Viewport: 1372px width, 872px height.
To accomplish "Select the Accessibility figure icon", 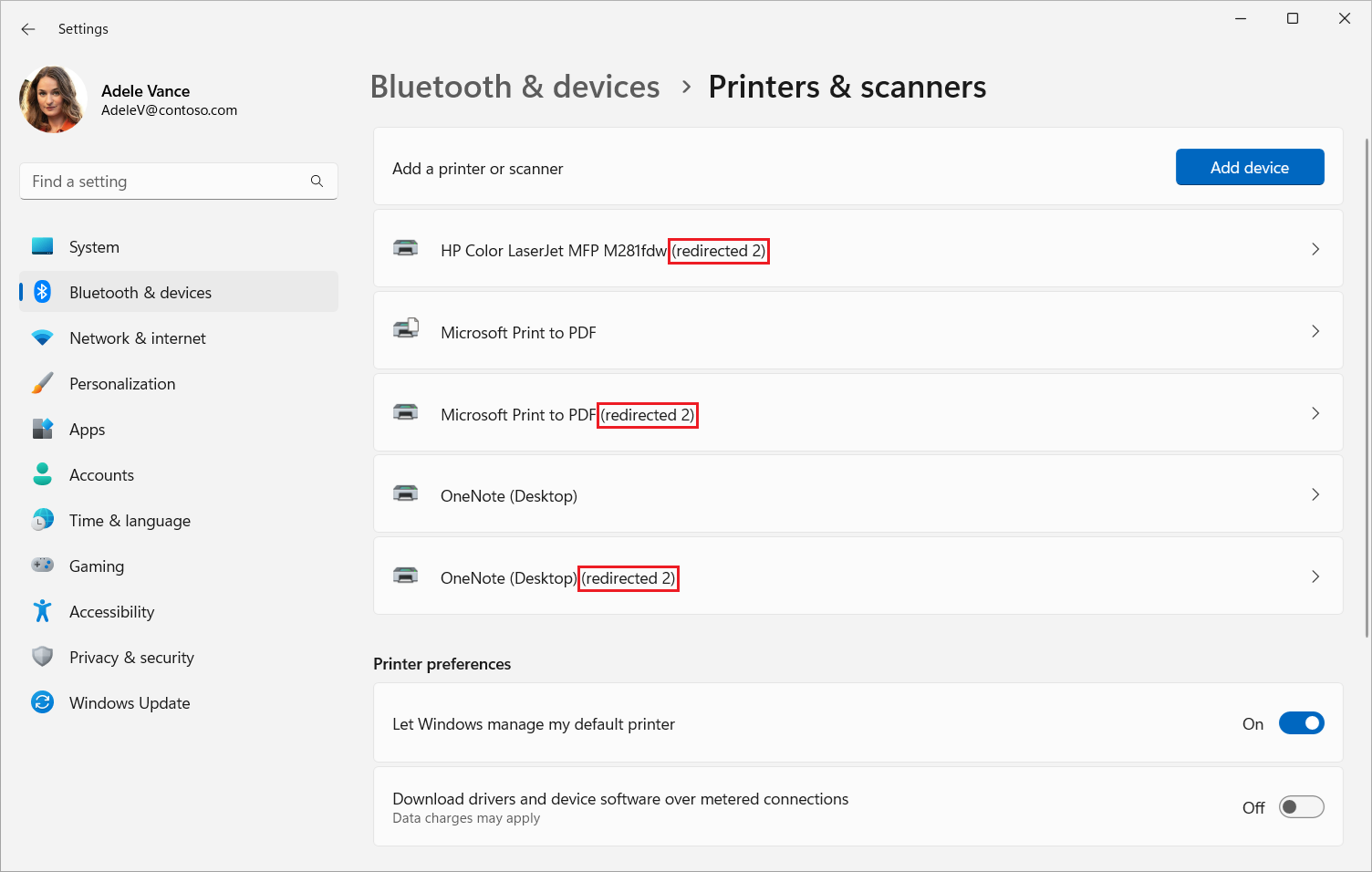I will pyautogui.click(x=43, y=611).
